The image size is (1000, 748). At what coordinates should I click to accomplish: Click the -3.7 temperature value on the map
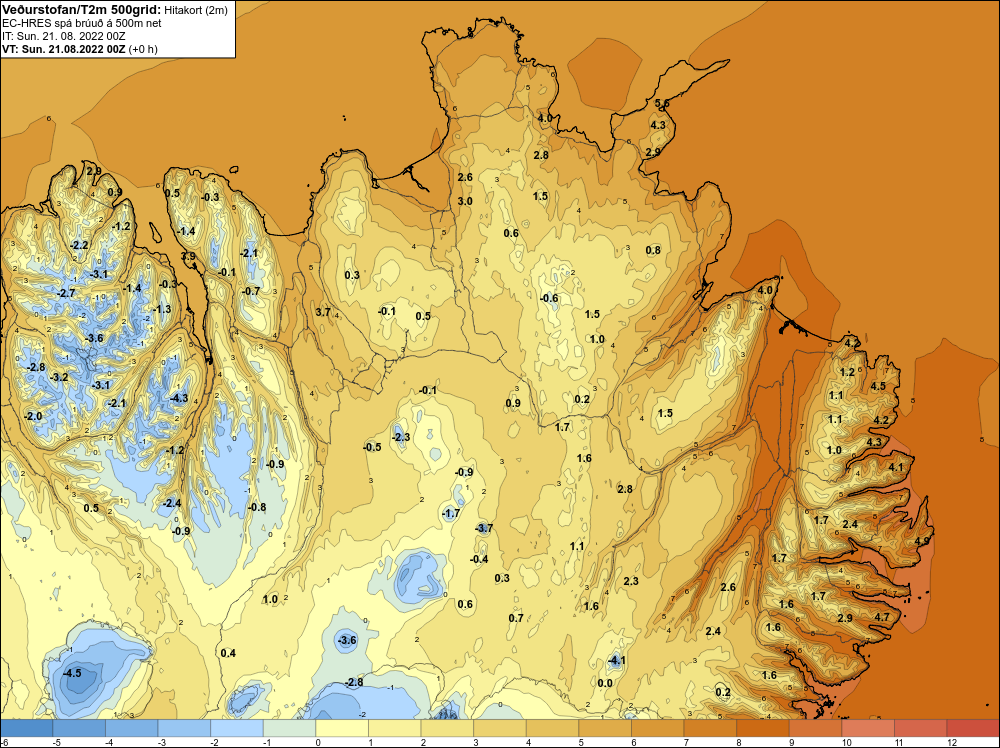coord(484,528)
